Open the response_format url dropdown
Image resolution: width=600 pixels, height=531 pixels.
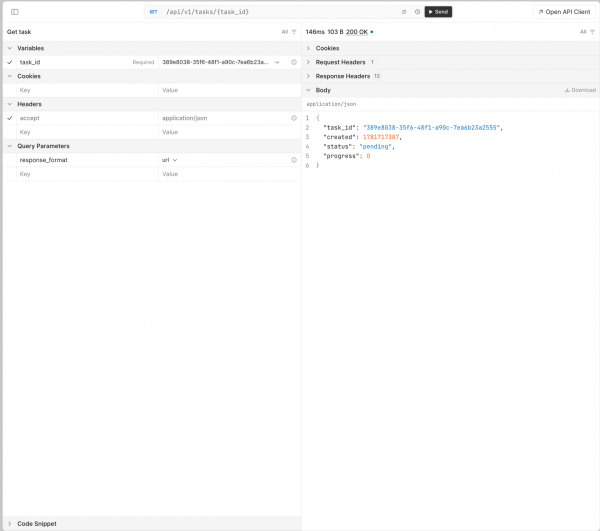click(170, 160)
